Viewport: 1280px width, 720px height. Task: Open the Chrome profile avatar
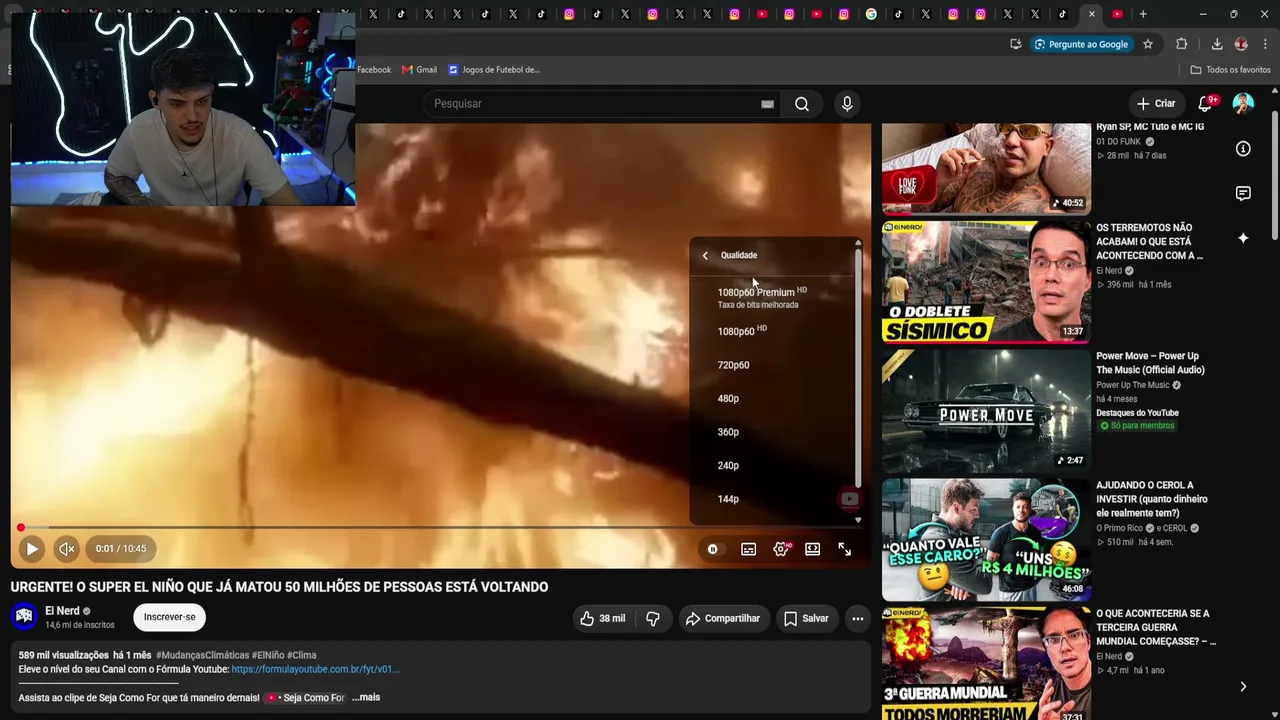(1241, 44)
